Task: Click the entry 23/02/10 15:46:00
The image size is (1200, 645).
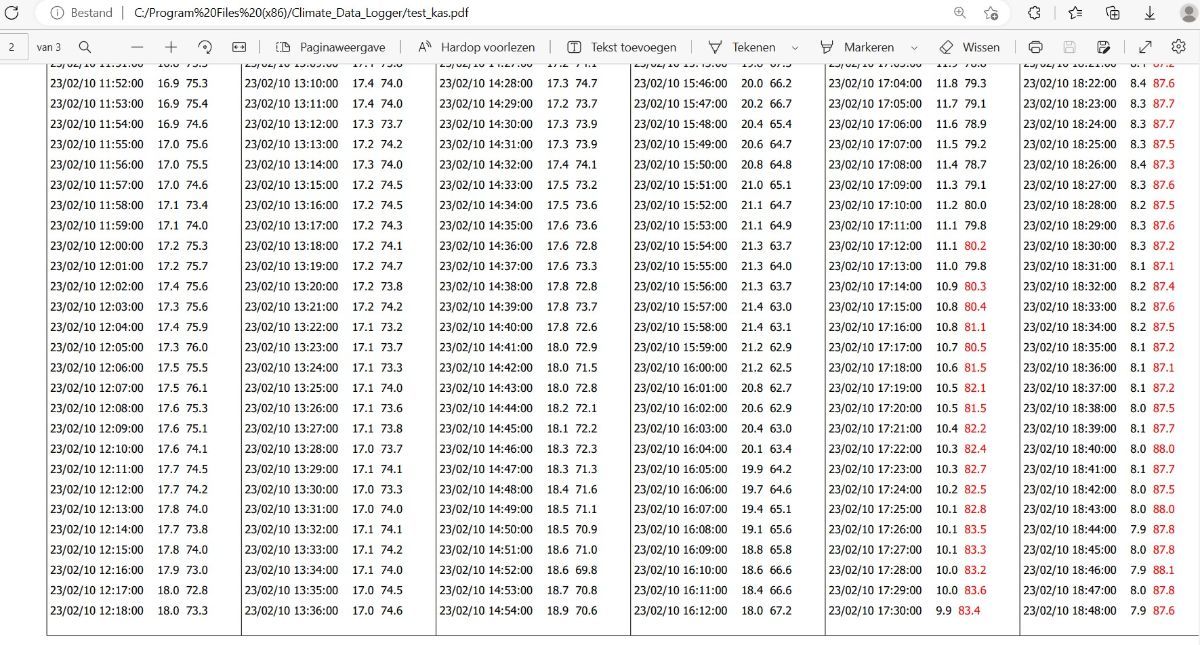Action: pos(681,84)
